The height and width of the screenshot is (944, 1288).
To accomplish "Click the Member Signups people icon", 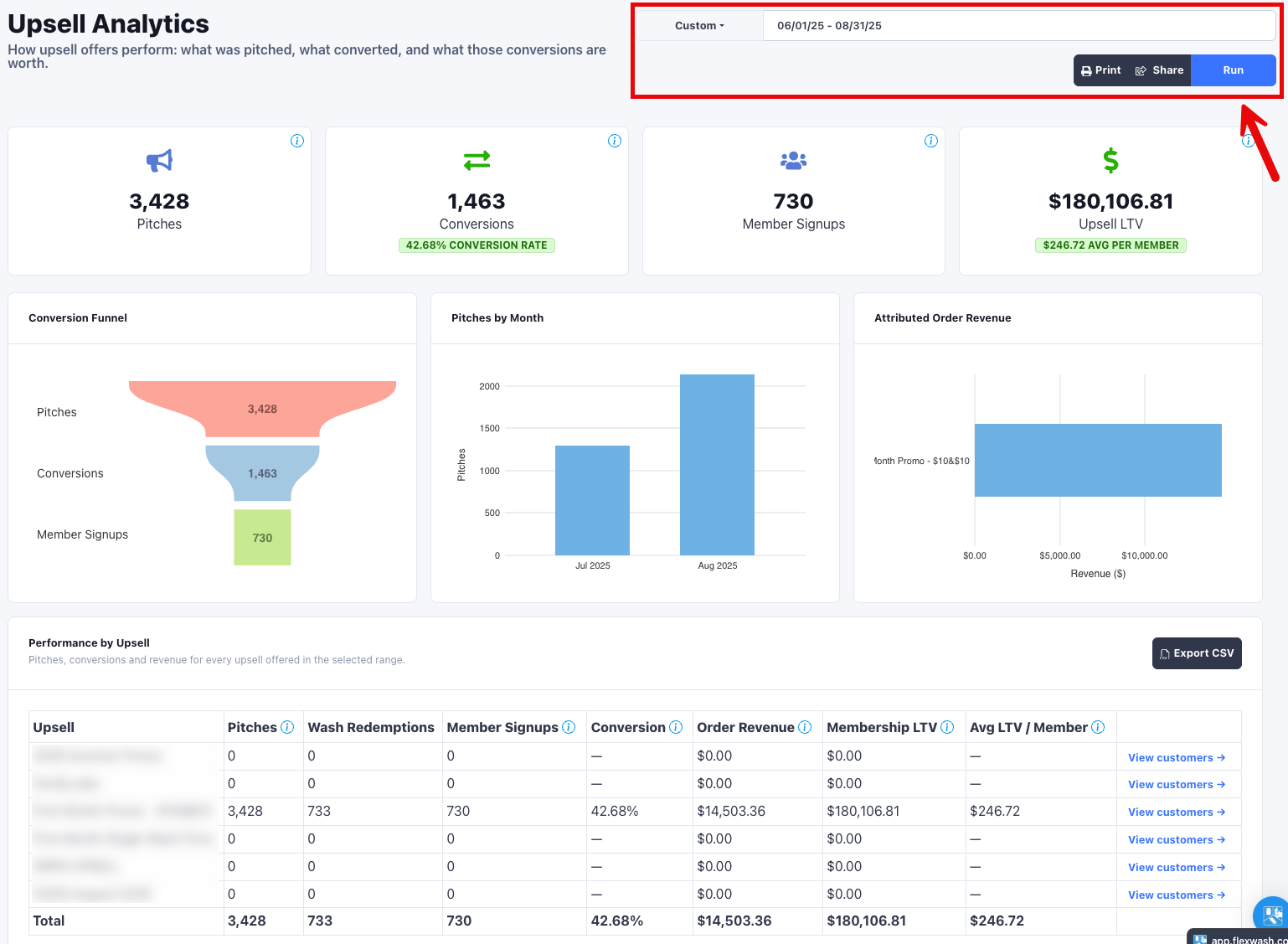I will pos(793,160).
